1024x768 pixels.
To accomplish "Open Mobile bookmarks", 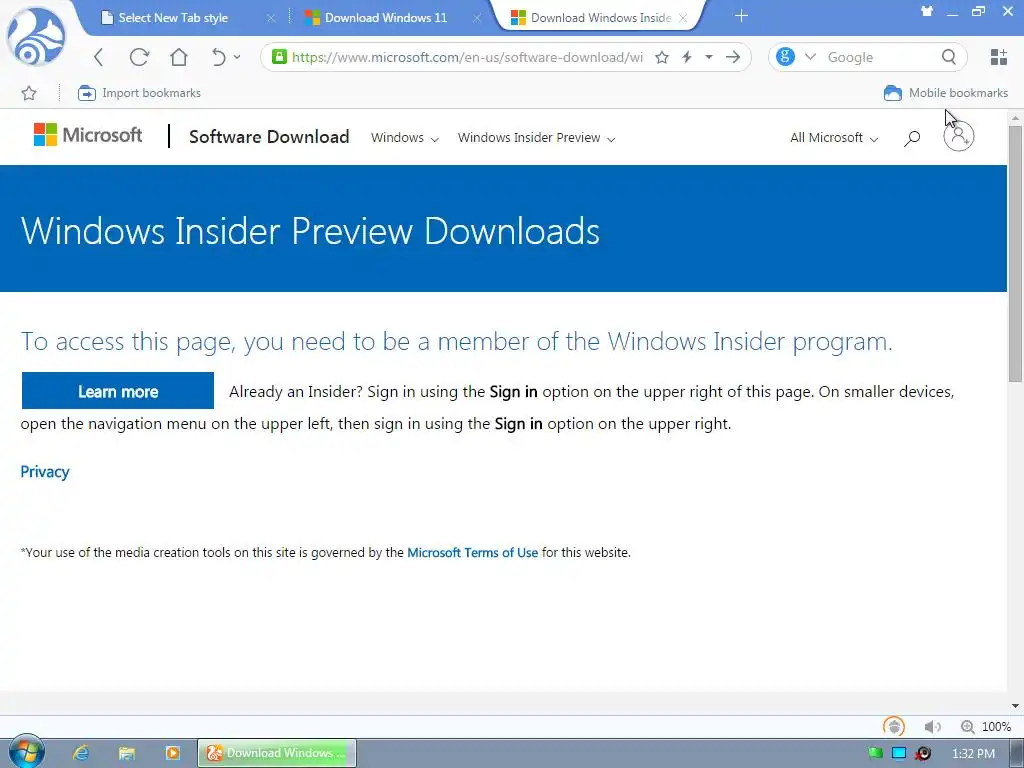I will [x=946, y=93].
